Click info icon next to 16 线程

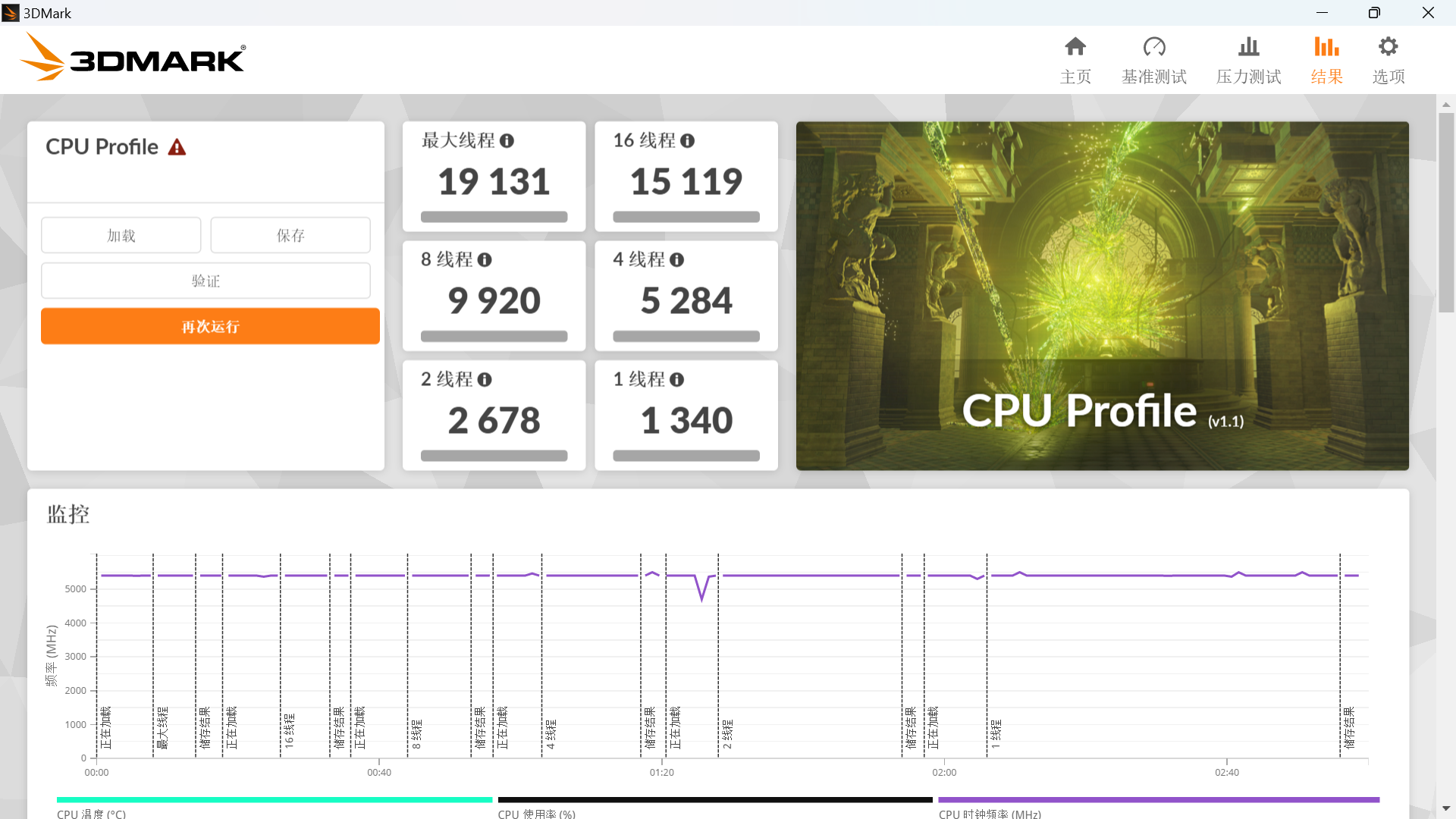[x=687, y=141]
